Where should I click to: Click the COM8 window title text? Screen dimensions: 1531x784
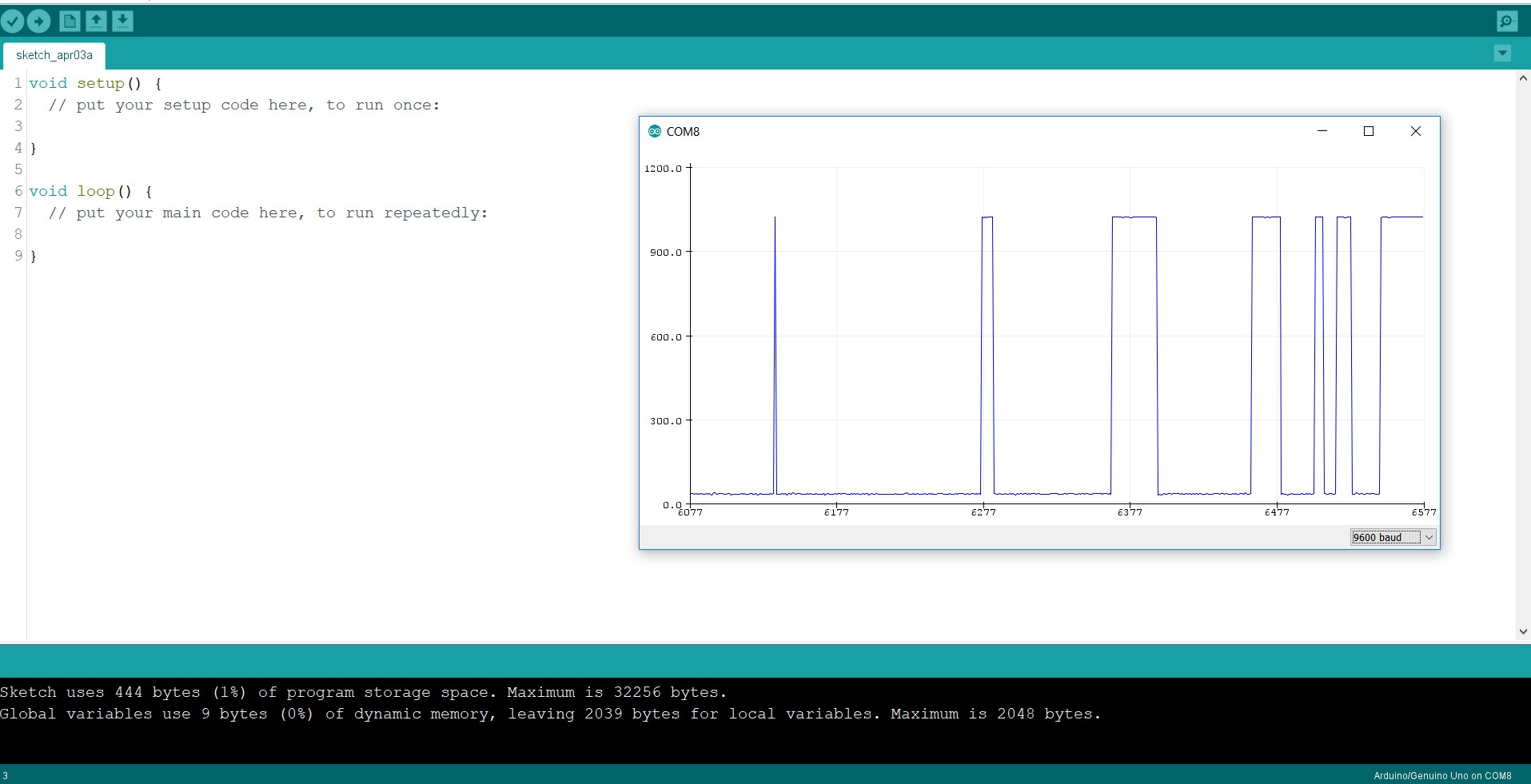click(x=683, y=131)
